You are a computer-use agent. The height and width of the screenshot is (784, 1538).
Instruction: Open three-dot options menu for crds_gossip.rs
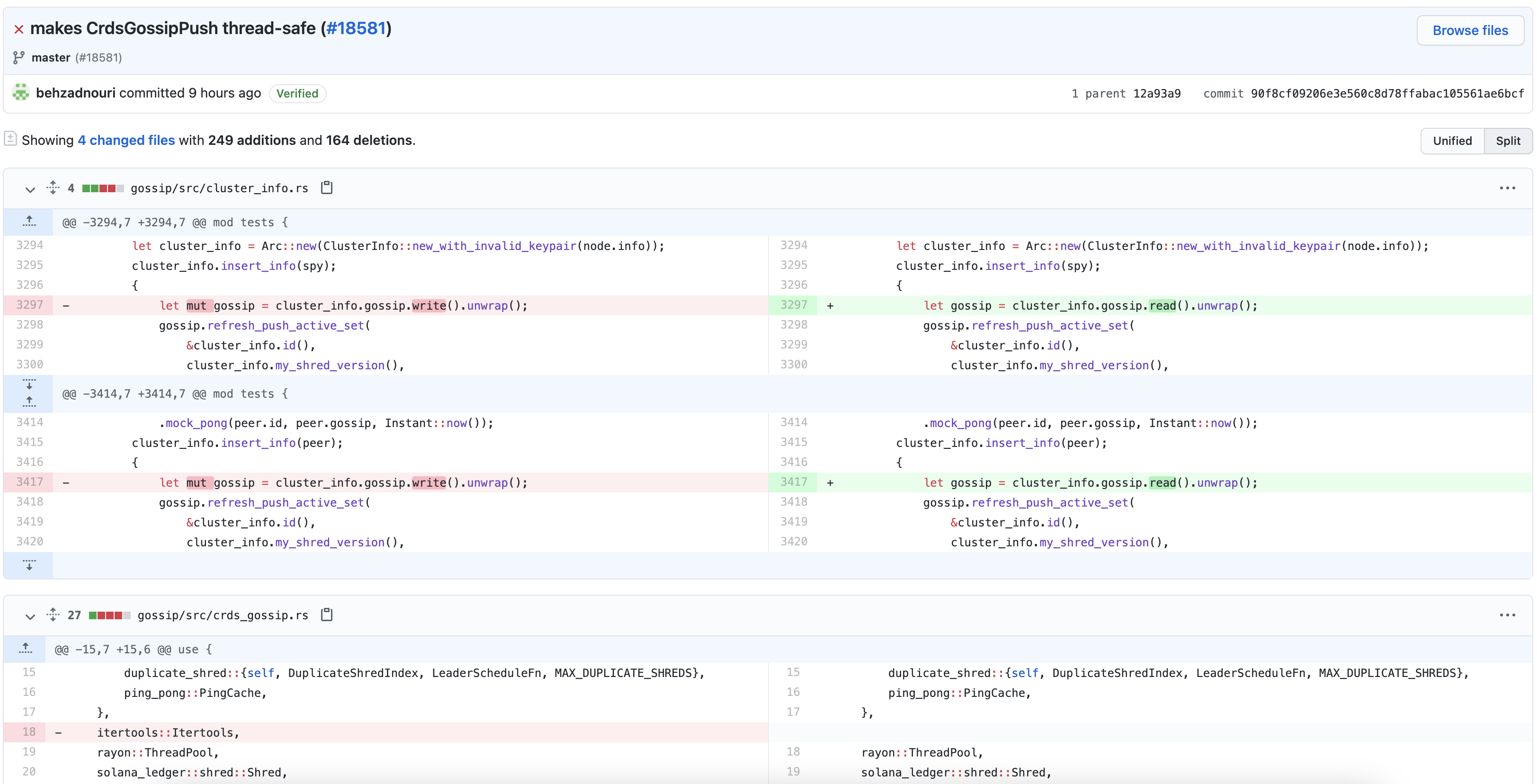(x=1507, y=615)
